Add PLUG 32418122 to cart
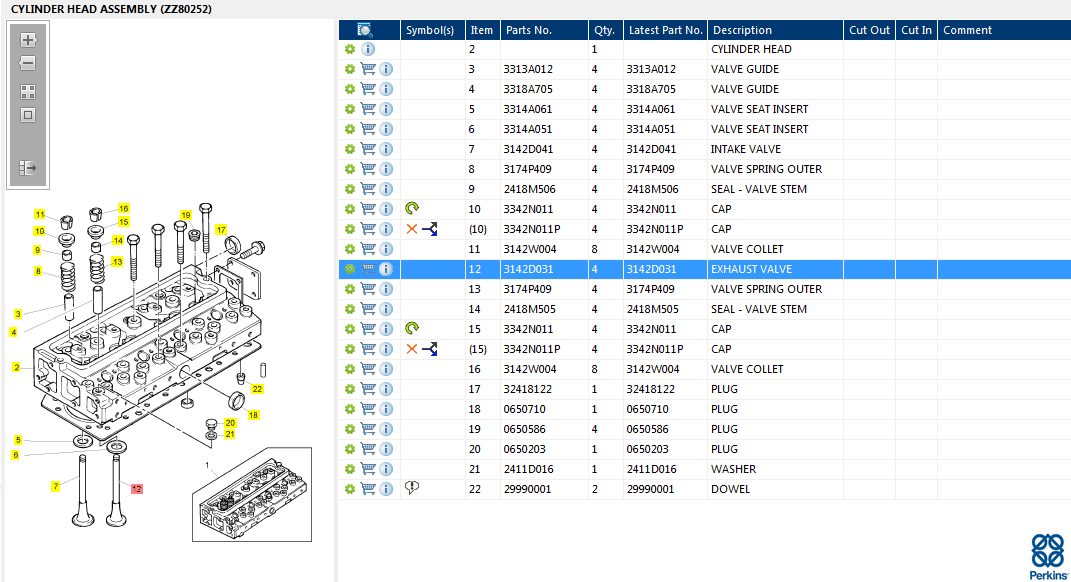Screen dimensions: 1071x582 click(368, 389)
